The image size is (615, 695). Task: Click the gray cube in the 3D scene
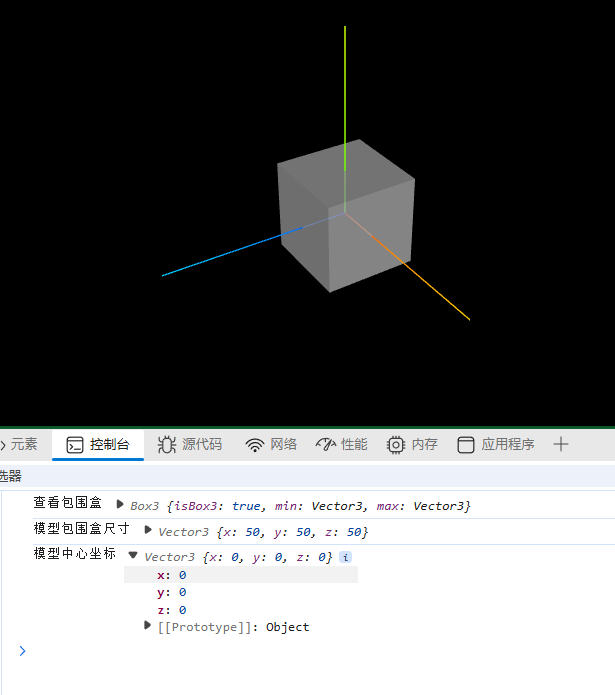346,216
